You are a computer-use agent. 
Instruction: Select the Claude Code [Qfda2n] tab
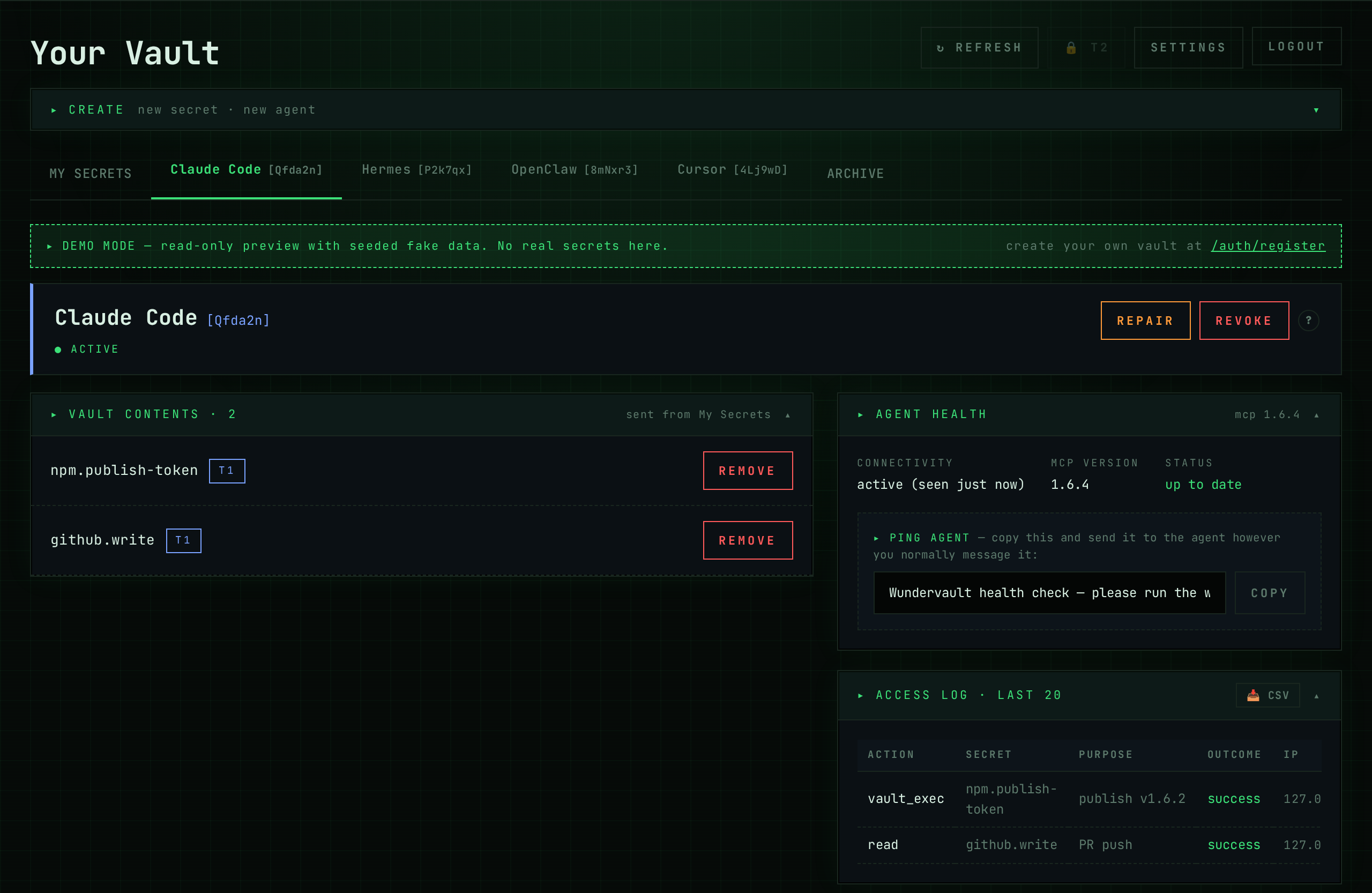click(x=246, y=169)
